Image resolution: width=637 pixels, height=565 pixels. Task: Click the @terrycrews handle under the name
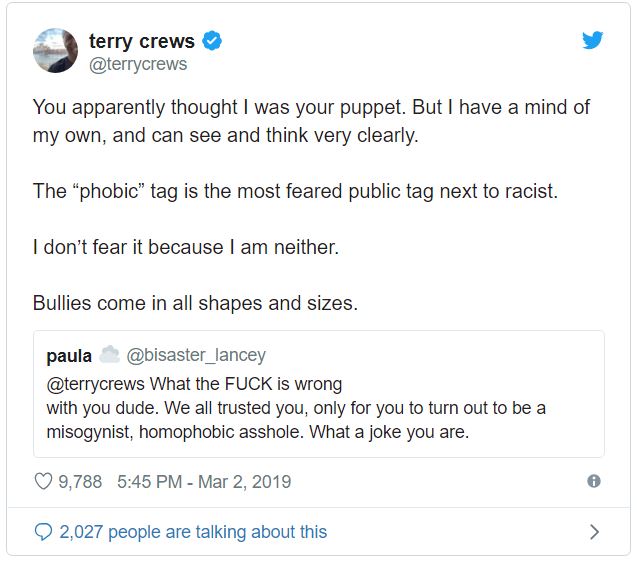(x=138, y=65)
